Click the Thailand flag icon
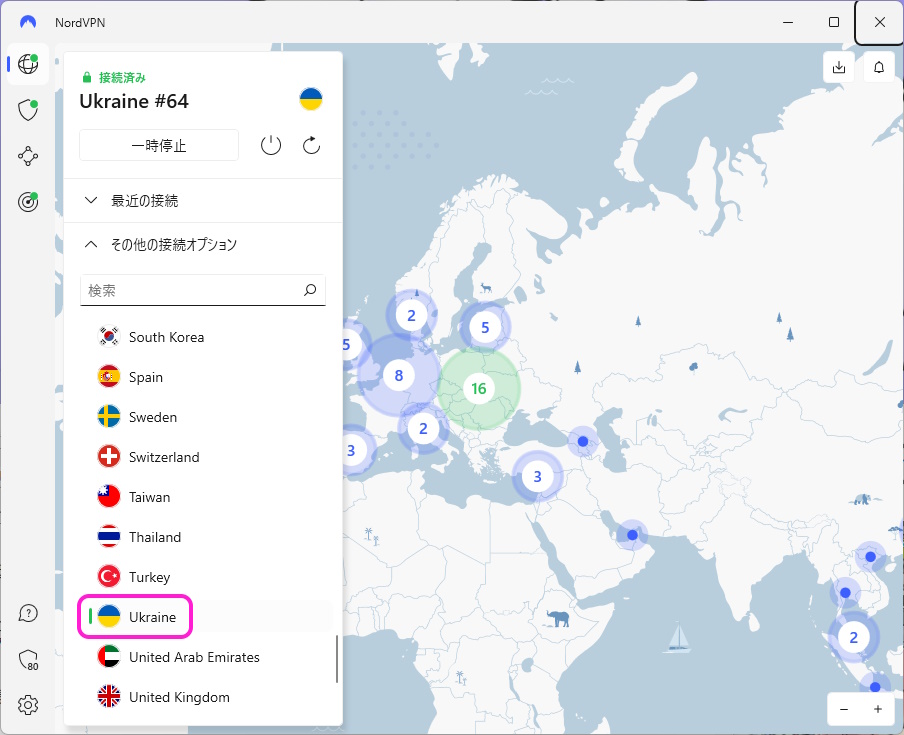Image resolution: width=904 pixels, height=735 pixels. coord(108,537)
